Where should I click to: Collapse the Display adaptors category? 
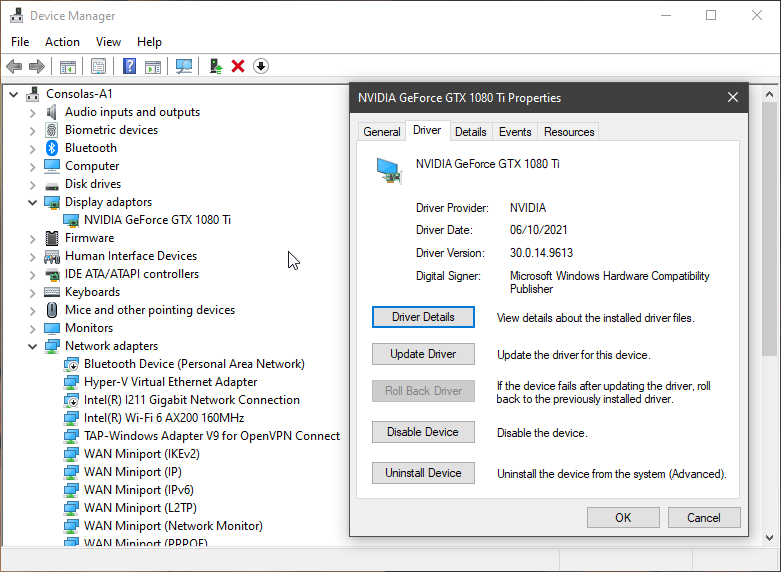[32, 202]
